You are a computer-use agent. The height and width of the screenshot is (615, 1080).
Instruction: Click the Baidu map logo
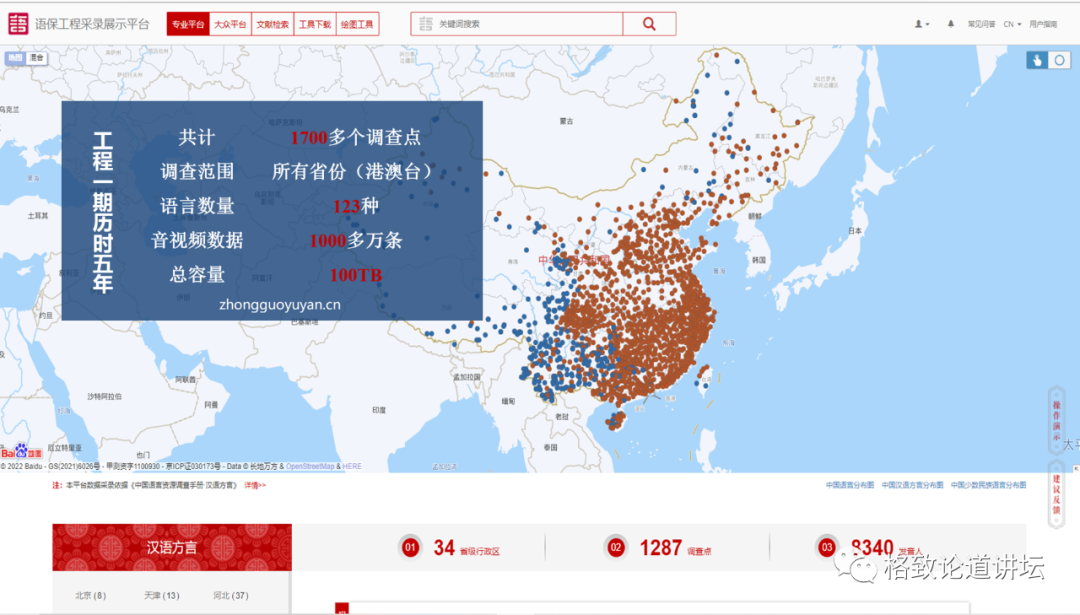coord(21,452)
